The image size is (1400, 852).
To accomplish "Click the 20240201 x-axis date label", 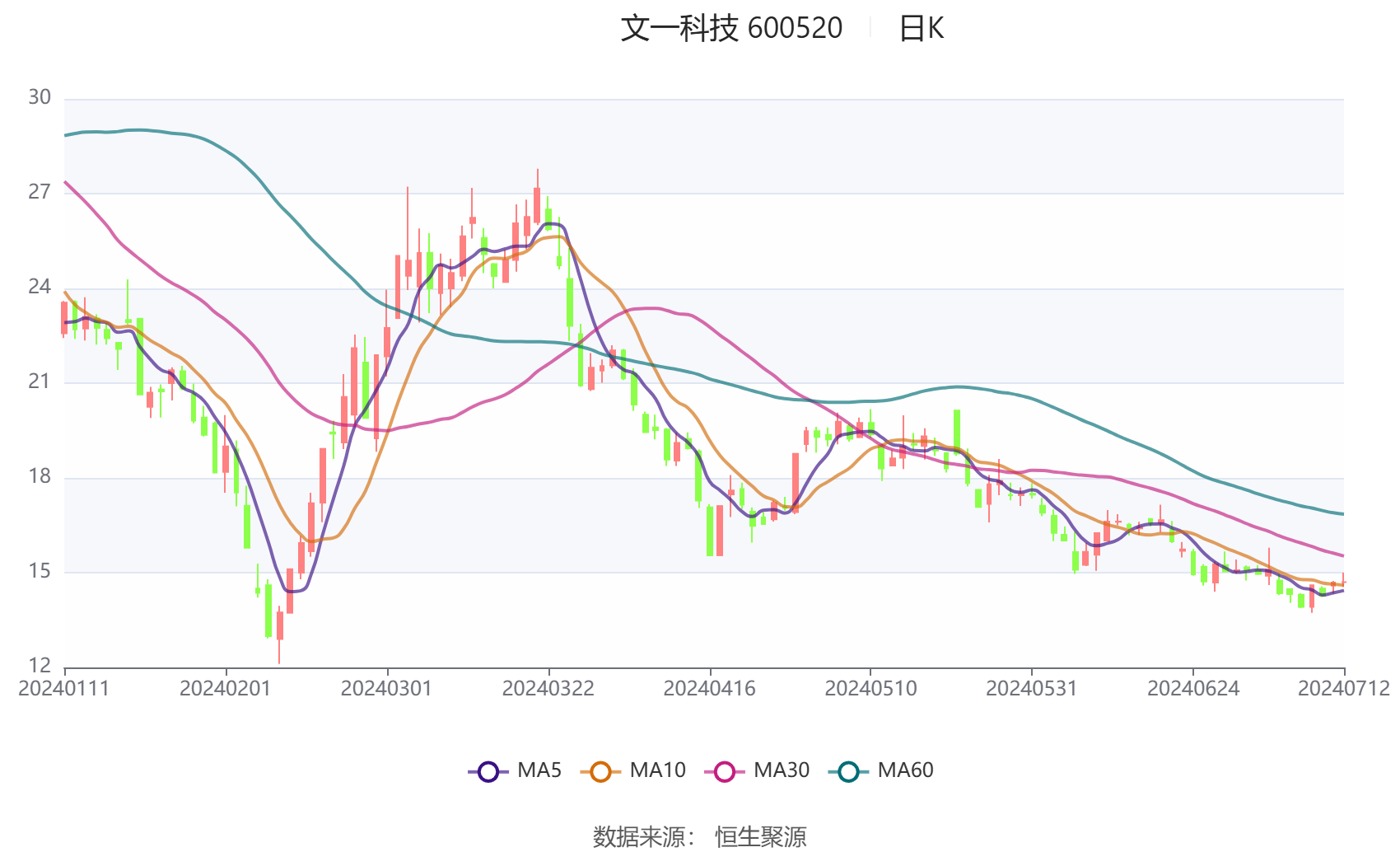I will click(x=226, y=689).
